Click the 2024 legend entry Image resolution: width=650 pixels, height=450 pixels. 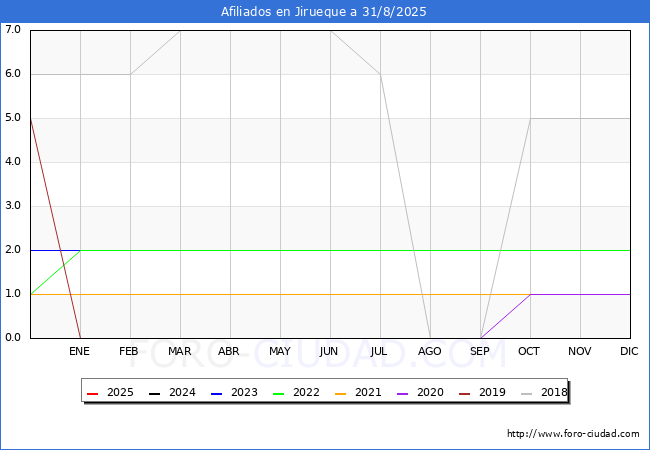click(175, 393)
